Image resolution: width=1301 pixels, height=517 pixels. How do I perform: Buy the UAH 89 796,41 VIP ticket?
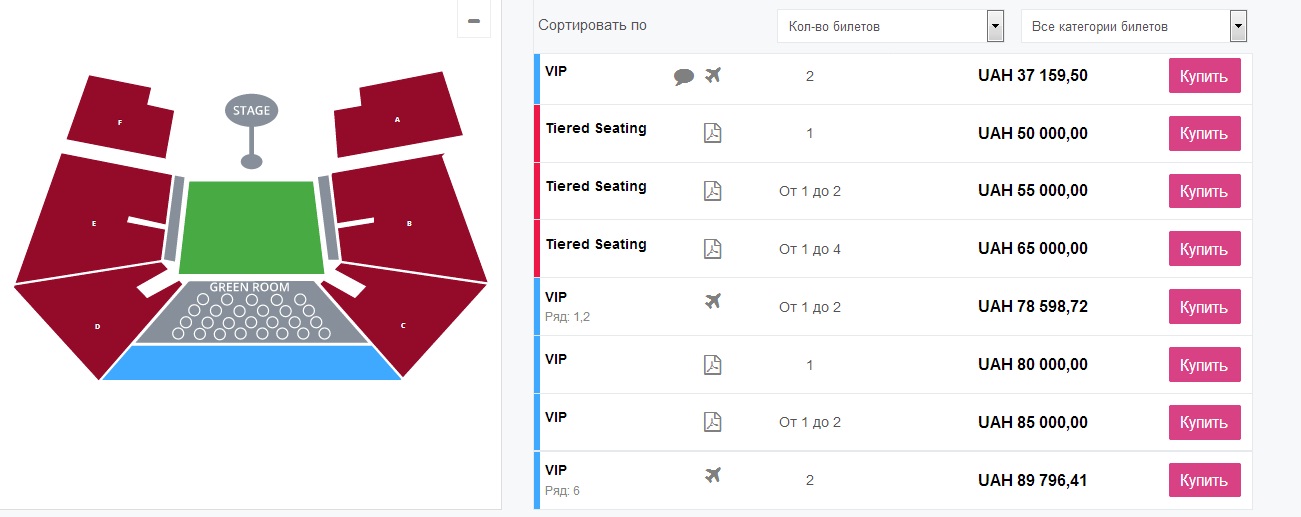click(x=1204, y=480)
